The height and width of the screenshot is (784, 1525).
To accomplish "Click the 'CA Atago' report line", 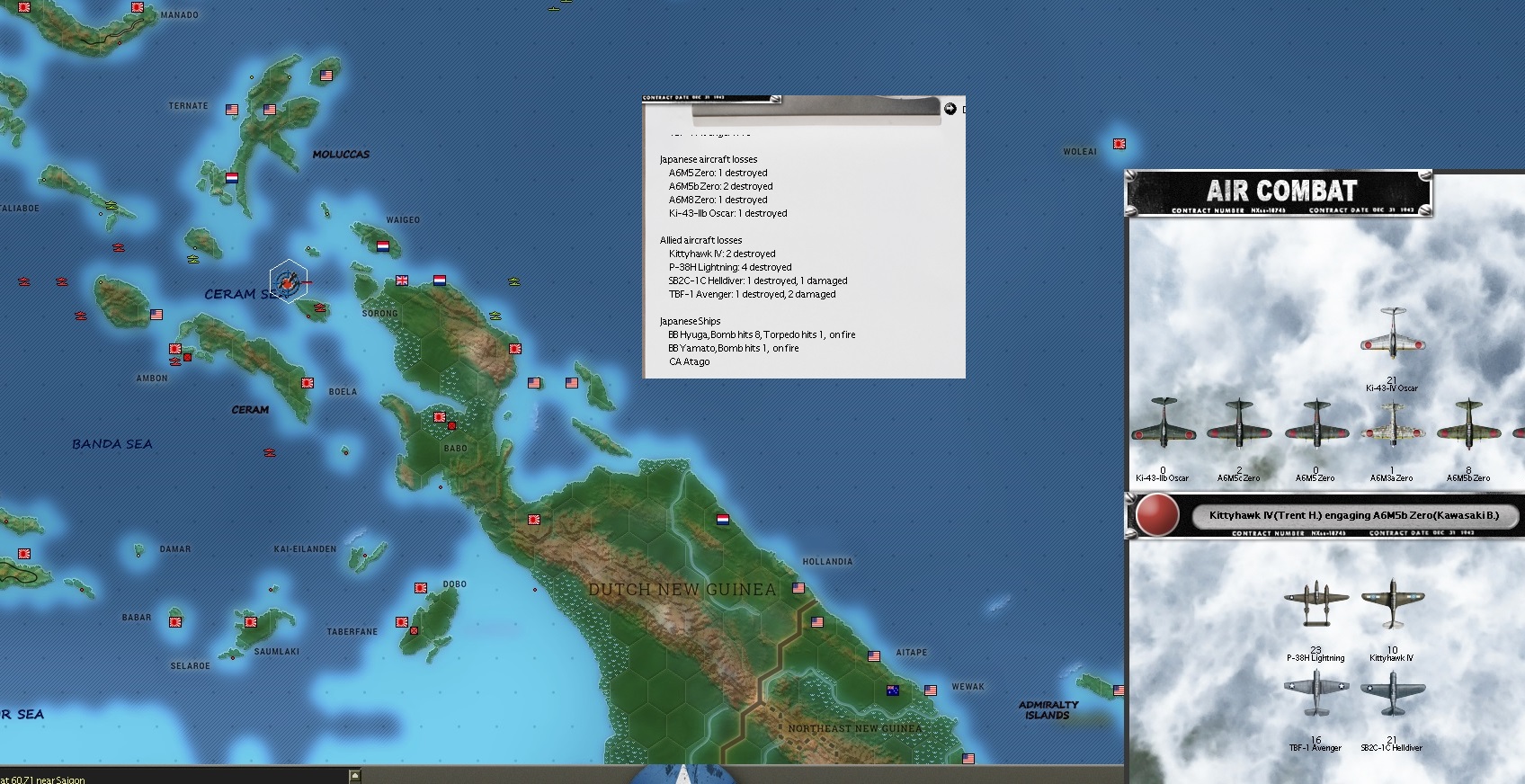I will click(689, 361).
